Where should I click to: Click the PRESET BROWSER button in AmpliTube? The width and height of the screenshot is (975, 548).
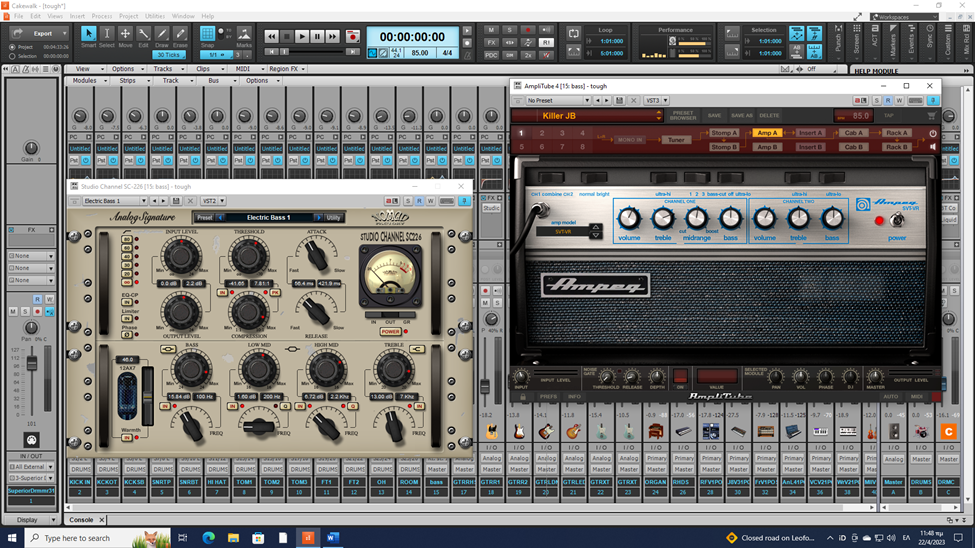[683, 116]
